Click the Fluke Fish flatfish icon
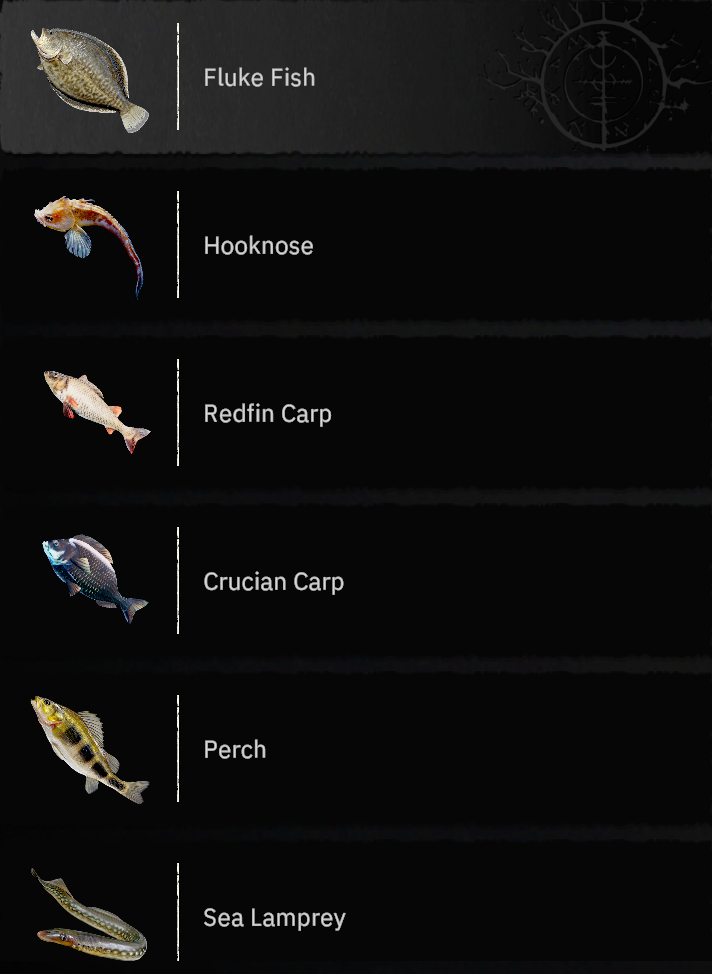 [90, 80]
